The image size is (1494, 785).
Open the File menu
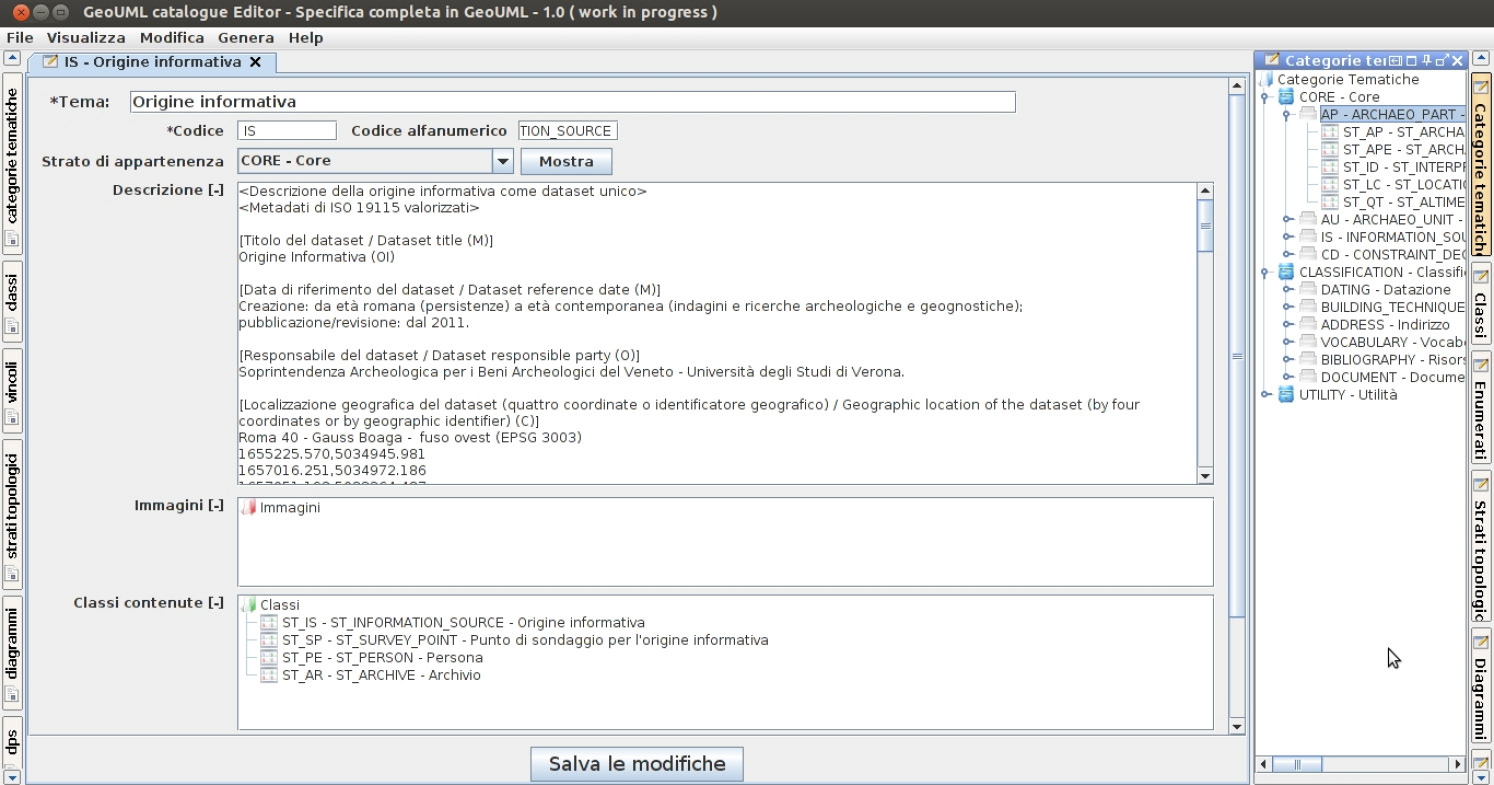pyautogui.click(x=20, y=38)
